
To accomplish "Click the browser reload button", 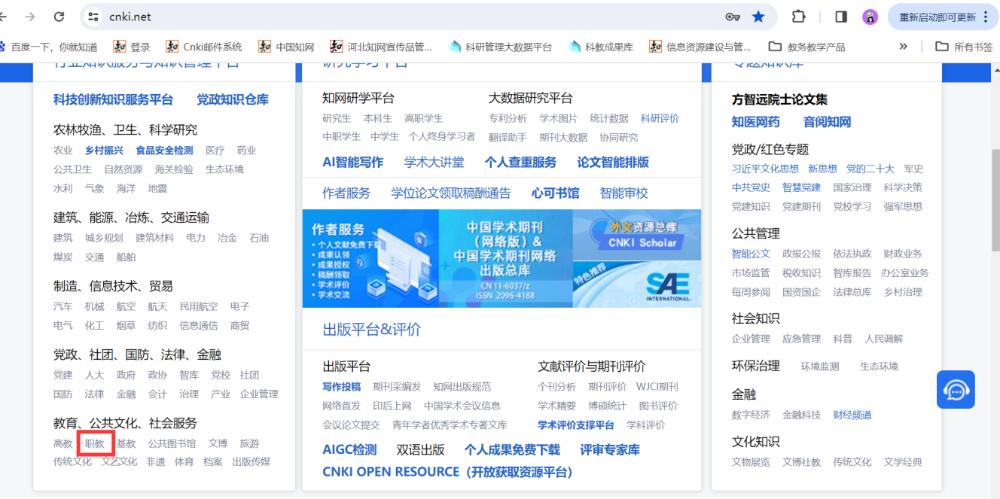I will [59, 17].
